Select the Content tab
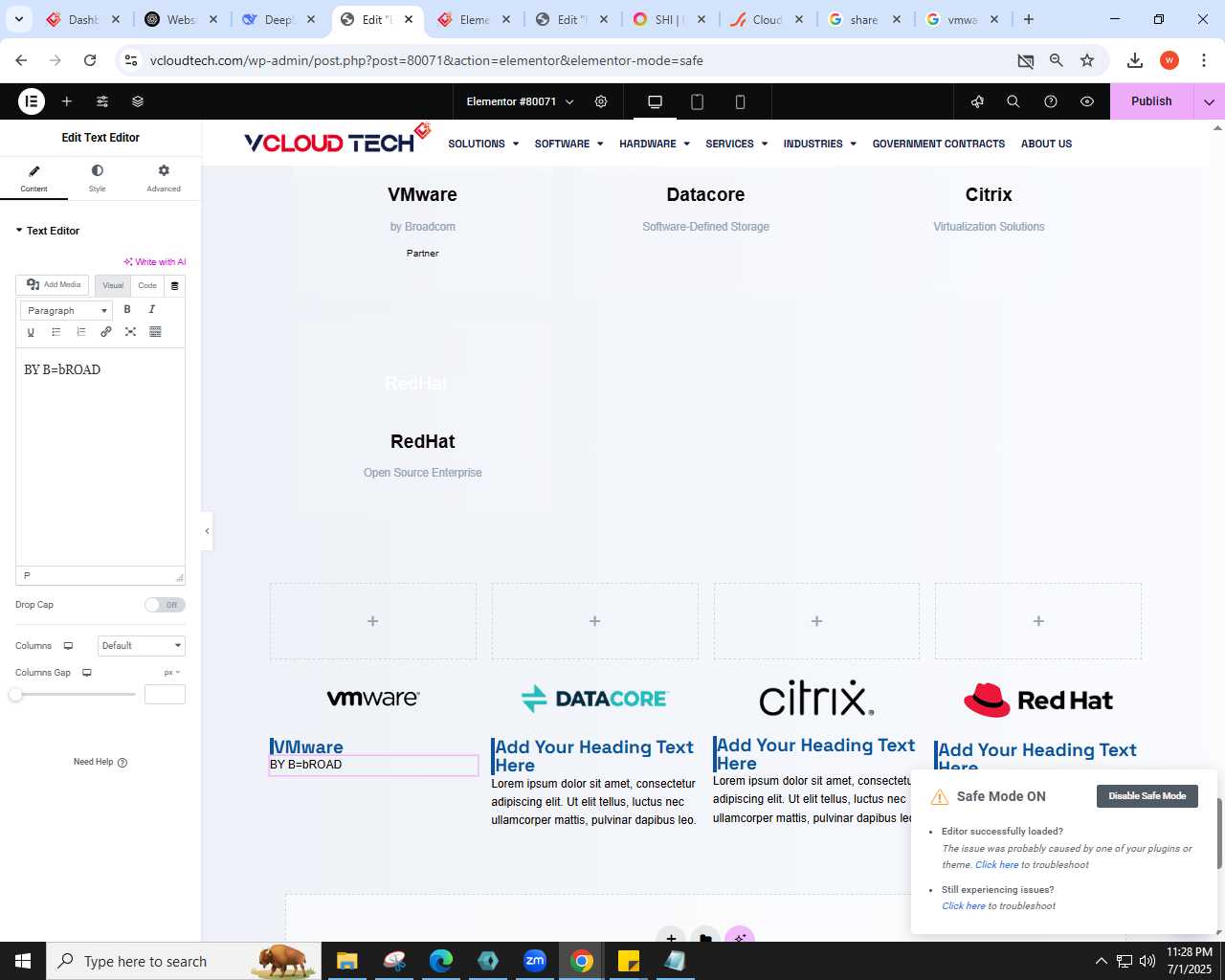 pyautogui.click(x=33, y=178)
